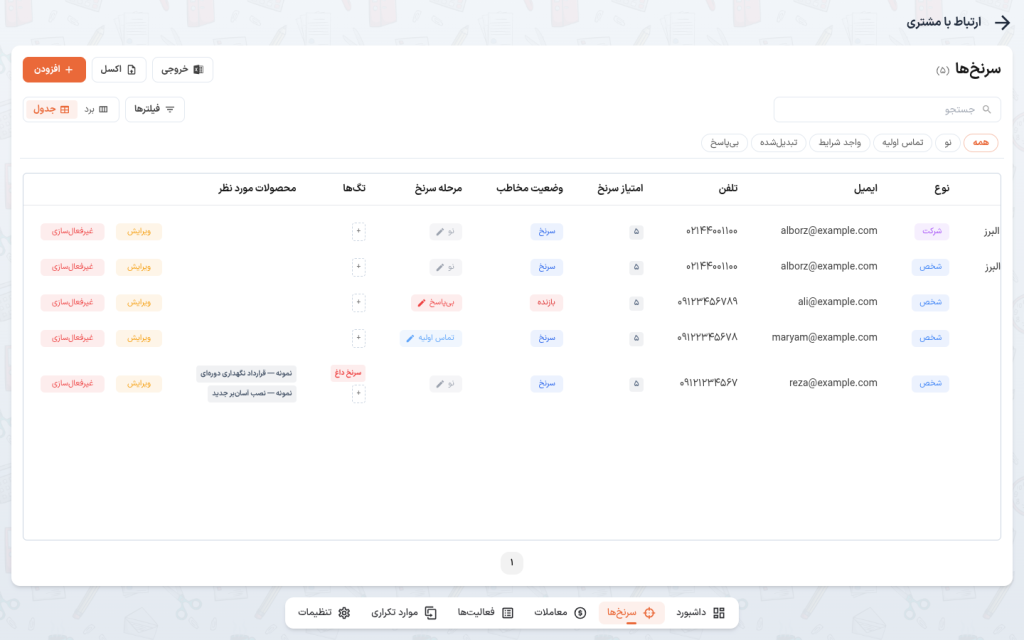Click the بازنده status badge in ali's row
This screenshot has width=1024, height=640.
pos(547,302)
